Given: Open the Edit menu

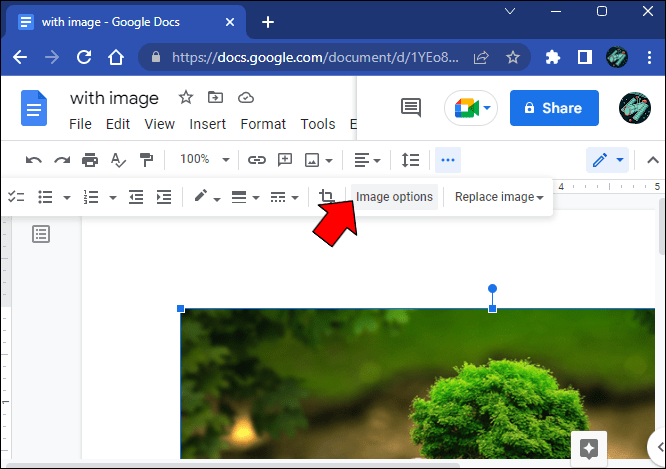Looking at the screenshot, I should click(x=118, y=124).
